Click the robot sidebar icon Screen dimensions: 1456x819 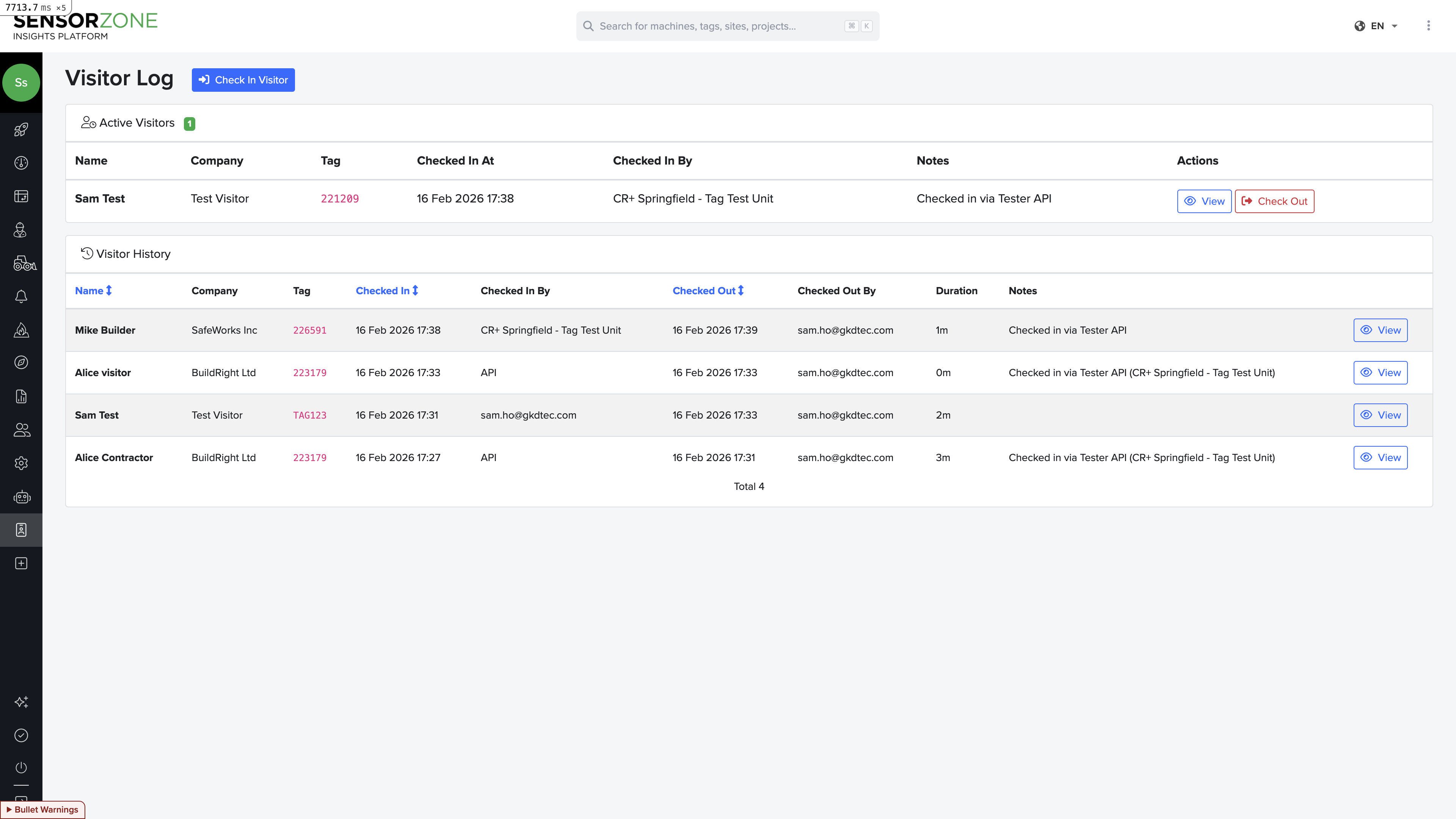tap(22, 497)
